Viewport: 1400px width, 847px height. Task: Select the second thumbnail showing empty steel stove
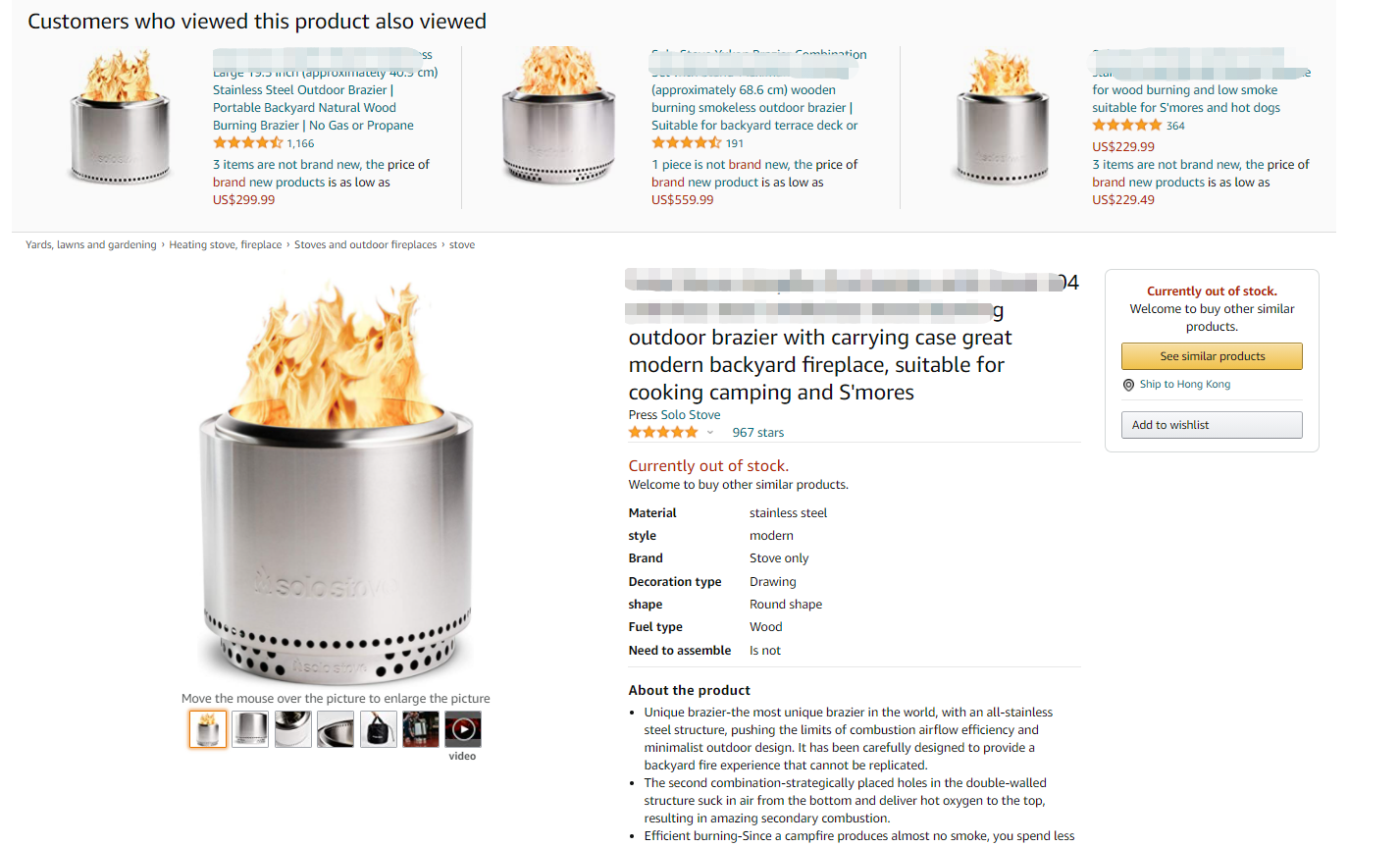[250, 729]
